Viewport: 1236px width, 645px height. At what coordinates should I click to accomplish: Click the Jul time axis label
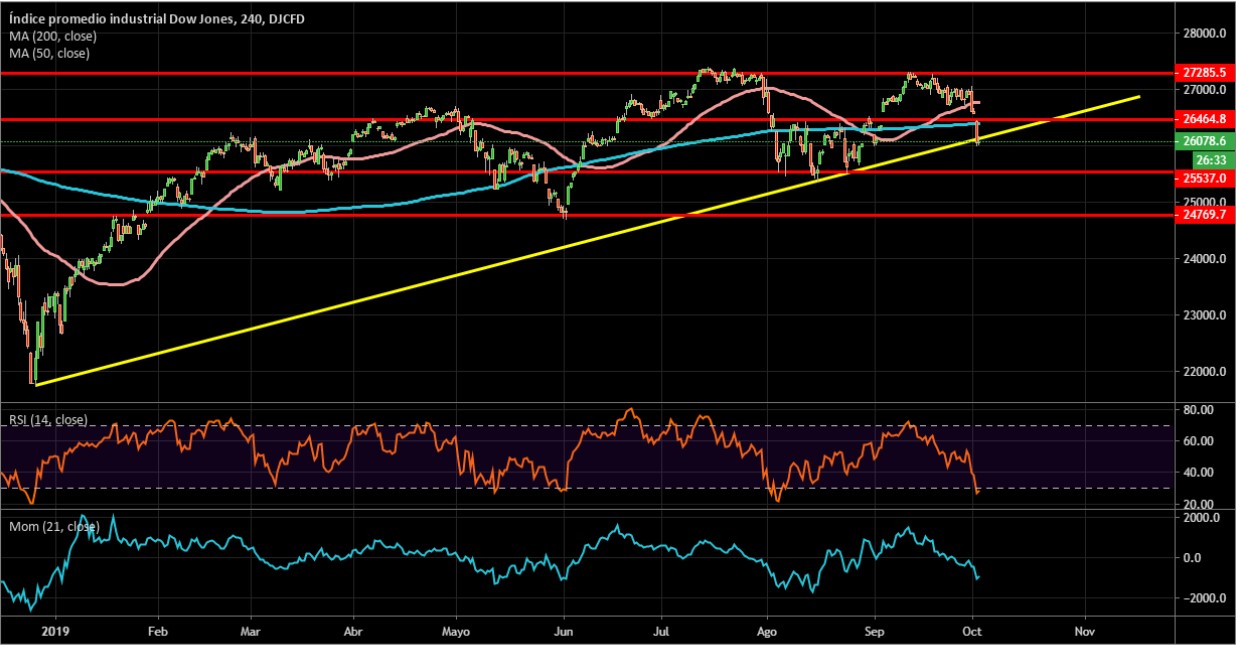[661, 632]
